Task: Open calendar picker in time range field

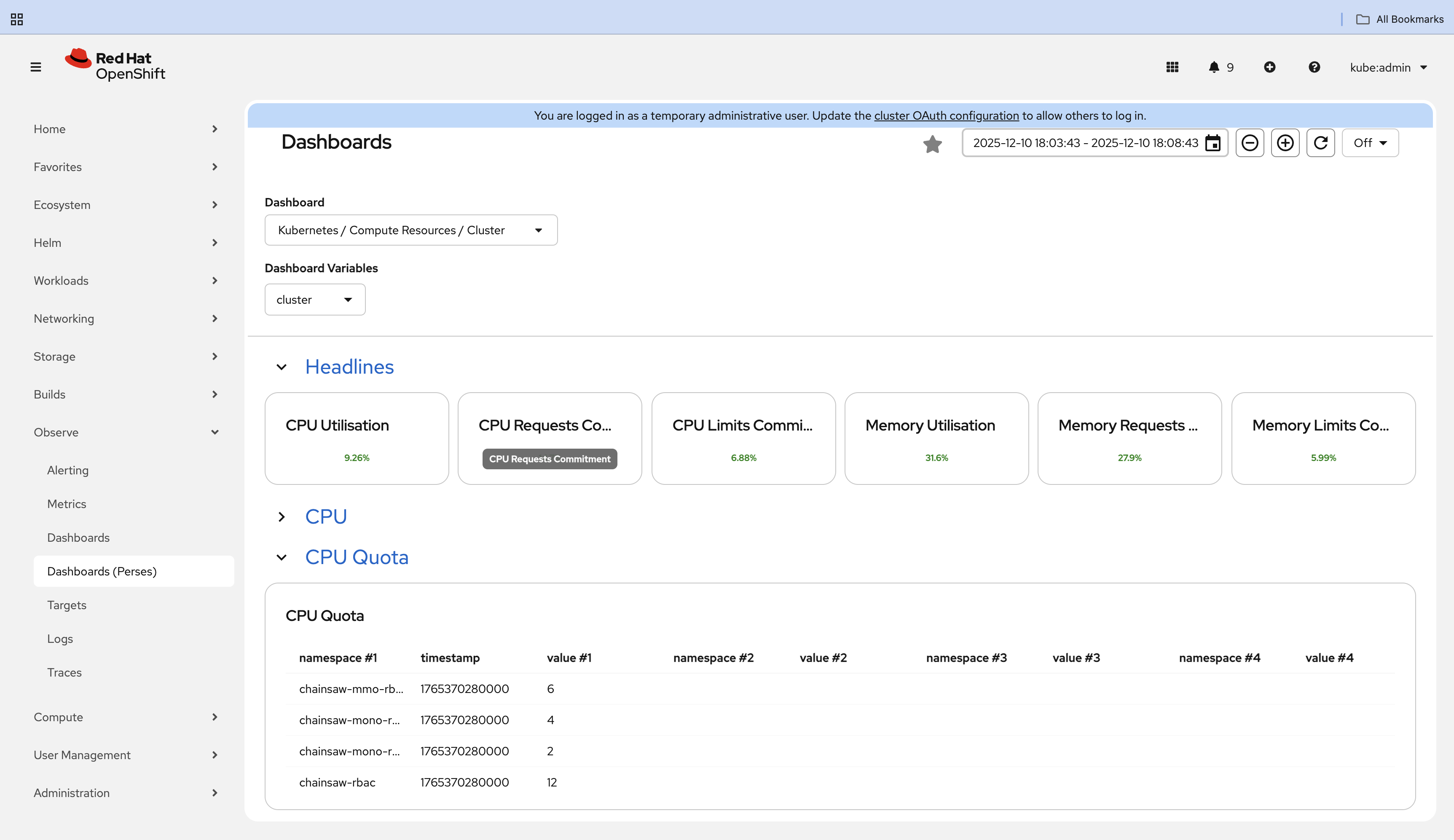Action: [x=1213, y=143]
